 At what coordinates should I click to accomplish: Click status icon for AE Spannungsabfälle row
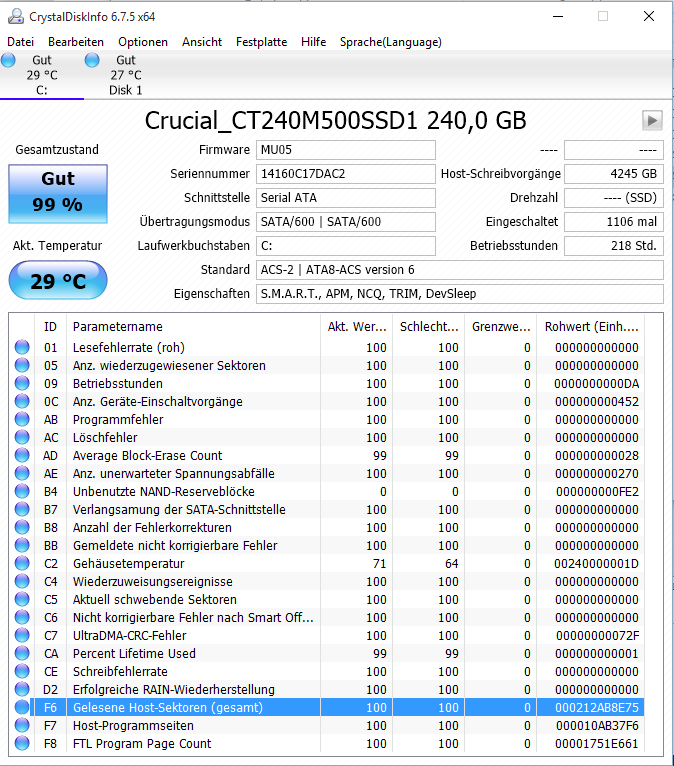pos(22,473)
